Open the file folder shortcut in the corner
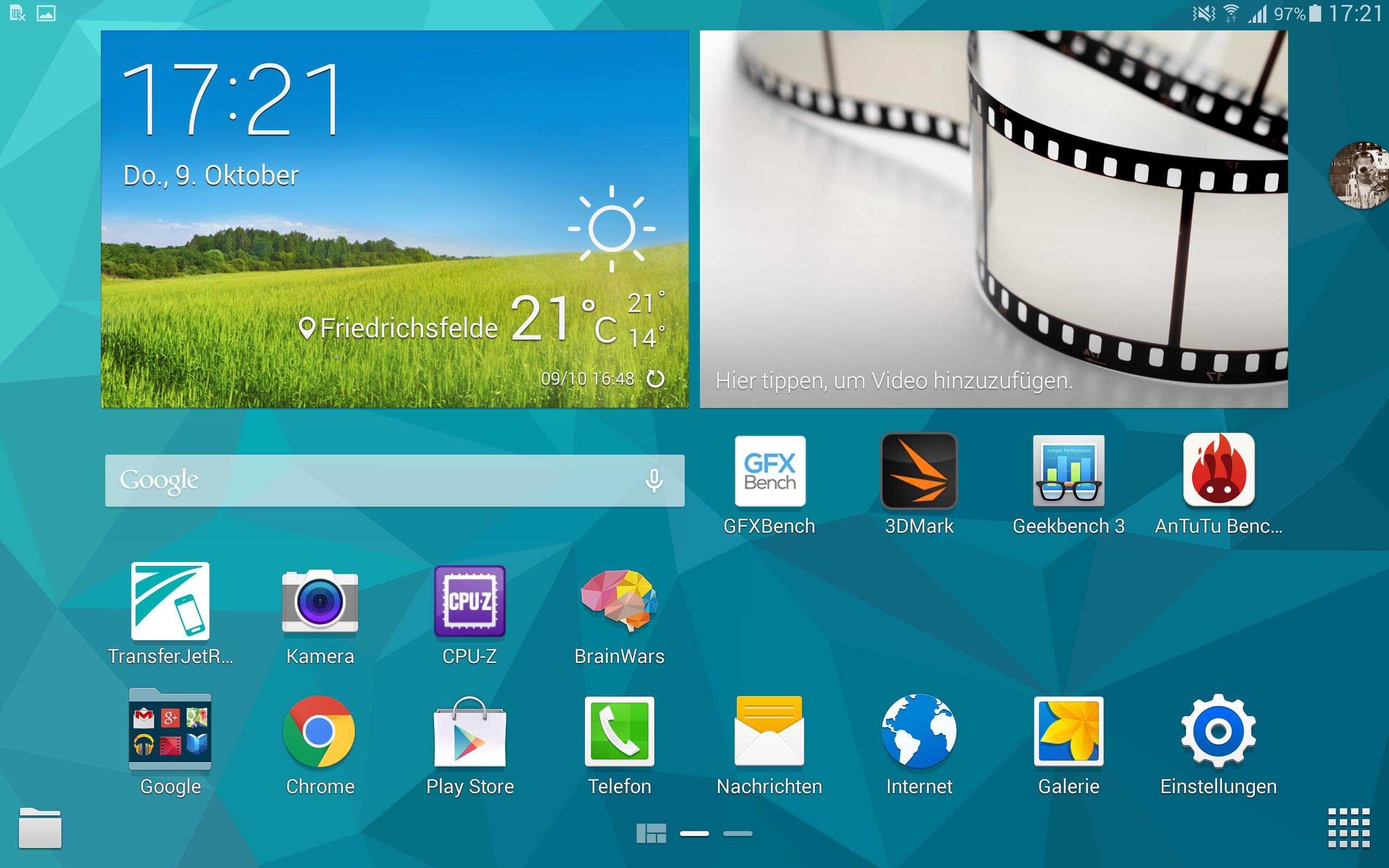Viewport: 1389px width, 868px height. pos(40,827)
